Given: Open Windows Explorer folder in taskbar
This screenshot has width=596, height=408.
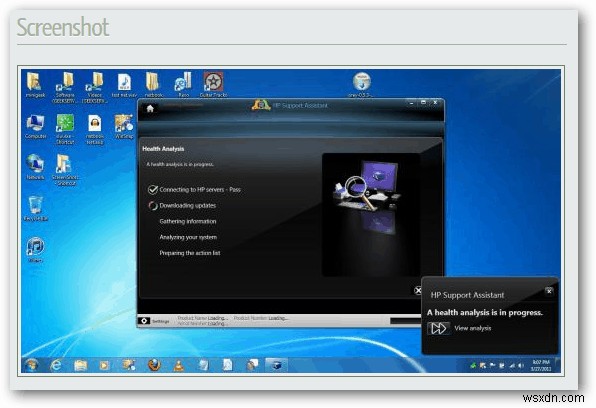Looking at the screenshot, I should (81, 365).
